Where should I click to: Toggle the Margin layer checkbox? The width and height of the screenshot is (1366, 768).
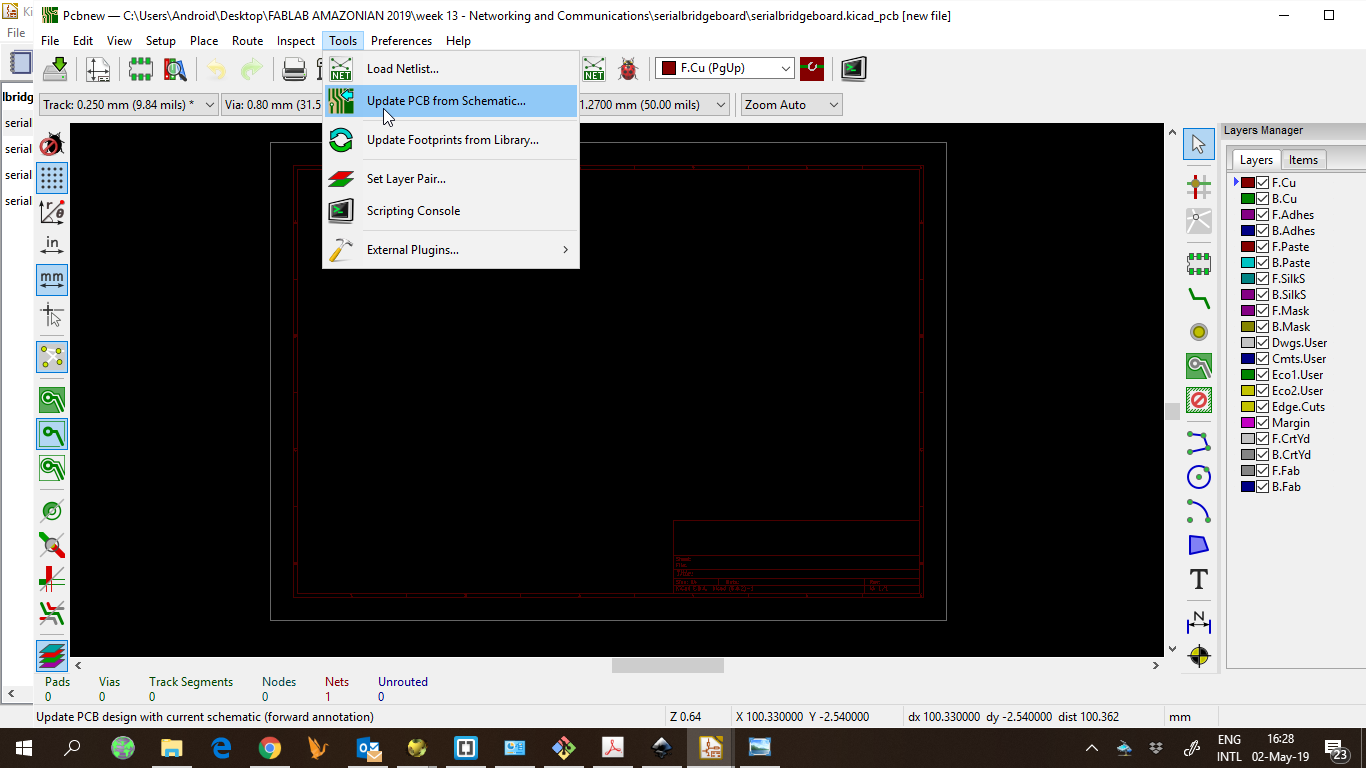(x=1263, y=423)
